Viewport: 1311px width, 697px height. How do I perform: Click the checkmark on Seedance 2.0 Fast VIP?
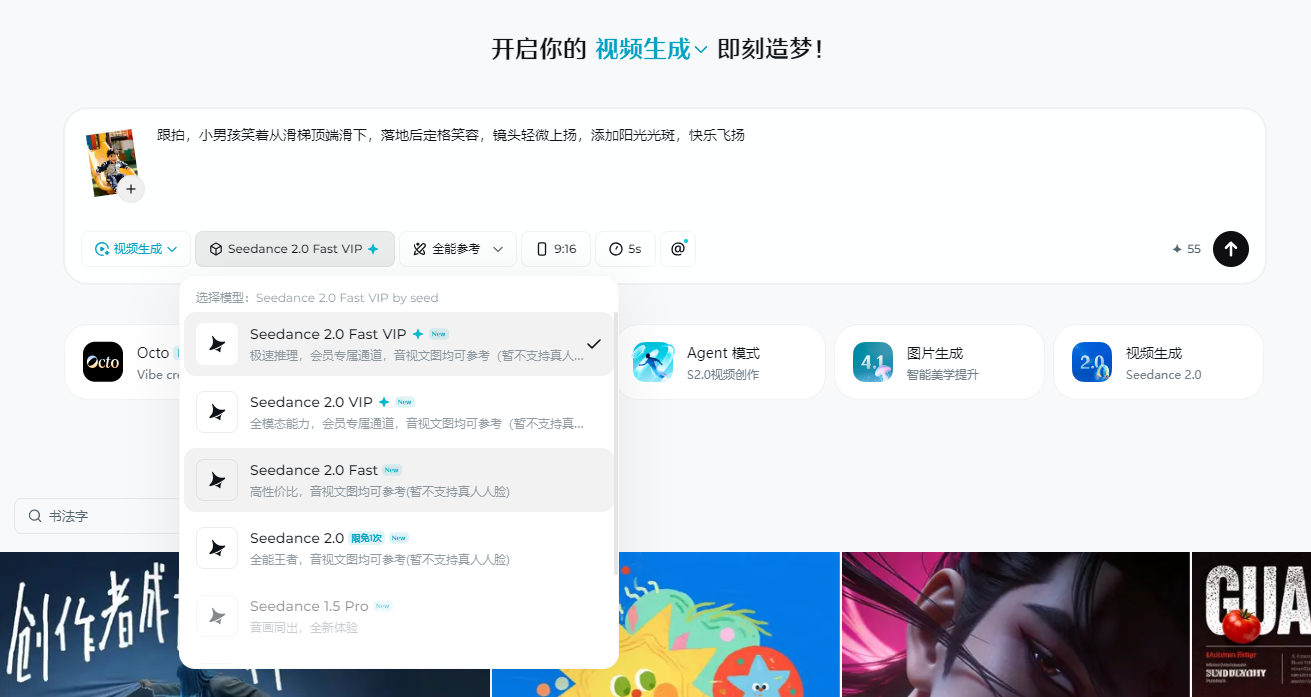(x=594, y=344)
